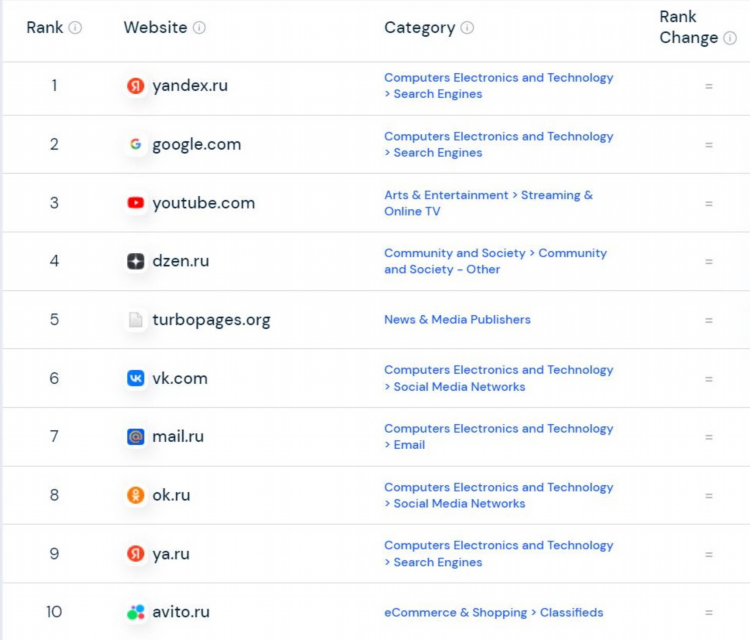Click the Google favicon beside google.com
The width and height of the screenshot is (750, 640).
(136, 144)
